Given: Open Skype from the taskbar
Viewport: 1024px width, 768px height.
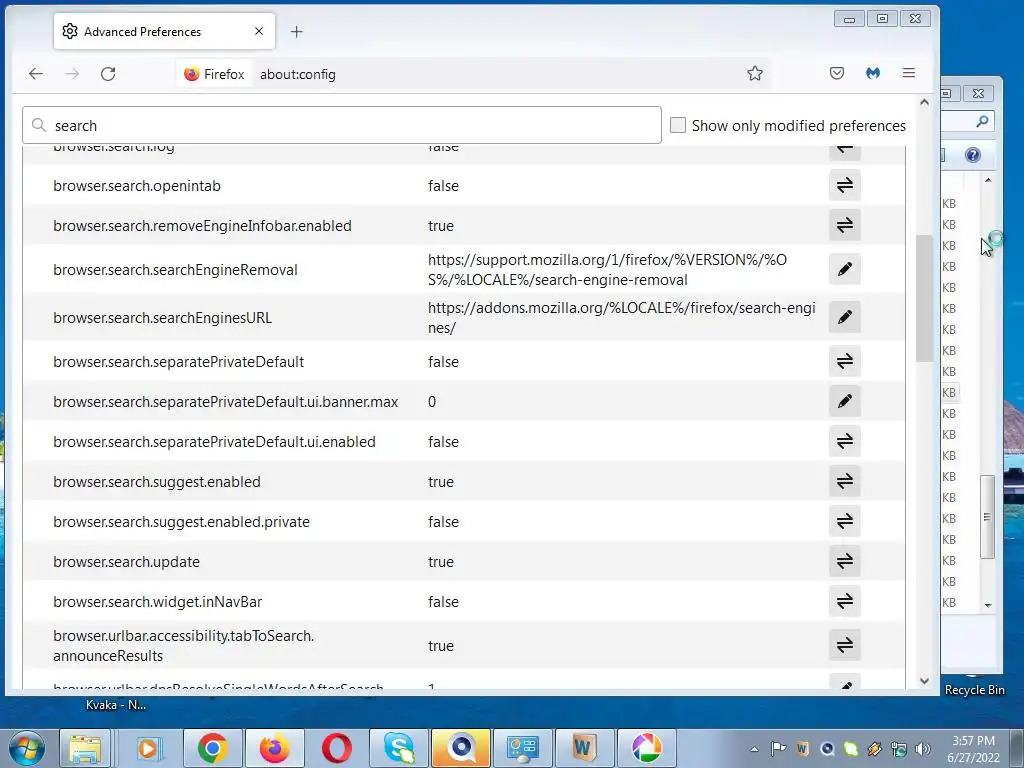Looking at the screenshot, I should click(x=398, y=748).
